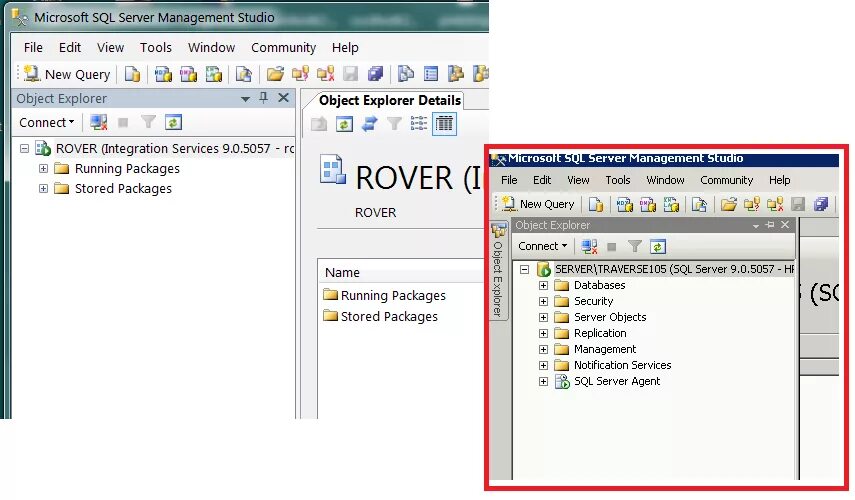
Task: Open window position dropdown of ROVER Object Explorer
Action: pyautogui.click(x=245, y=99)
